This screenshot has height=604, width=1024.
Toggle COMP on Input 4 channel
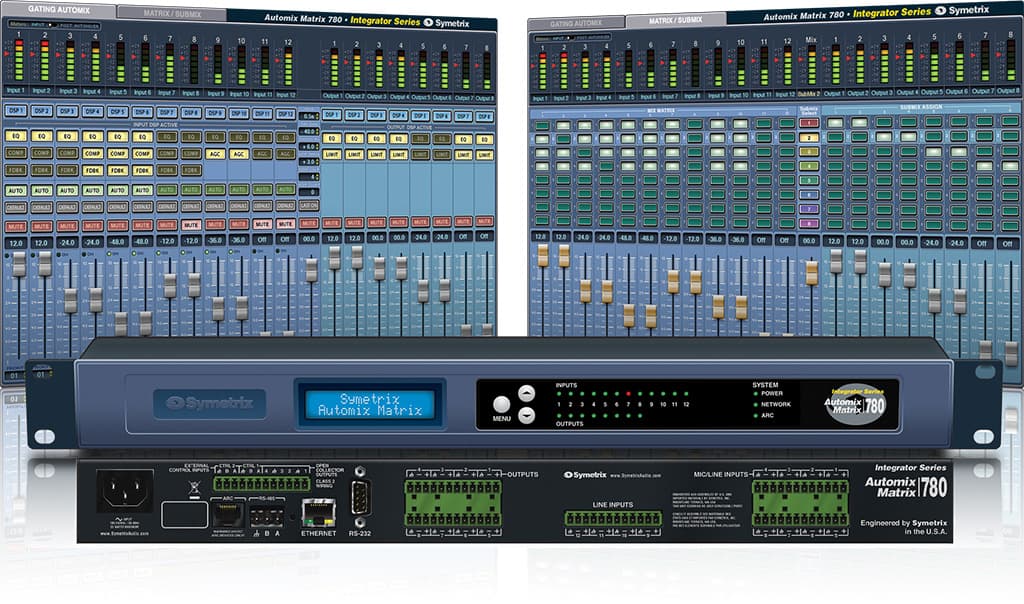[x=92, y=153]
